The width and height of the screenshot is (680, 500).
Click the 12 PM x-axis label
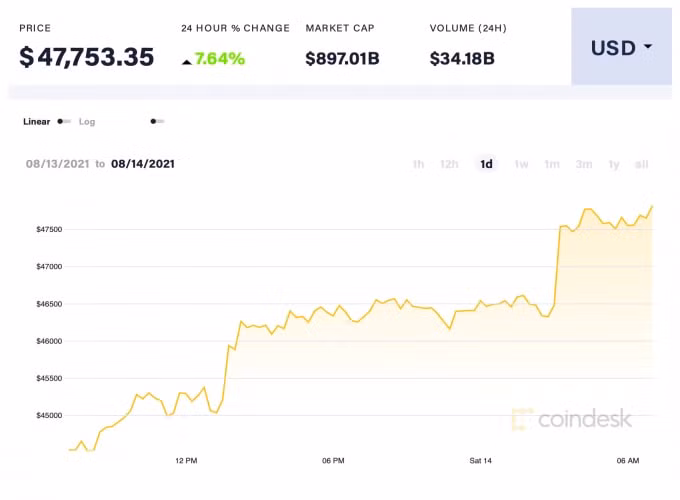point(186,461)
